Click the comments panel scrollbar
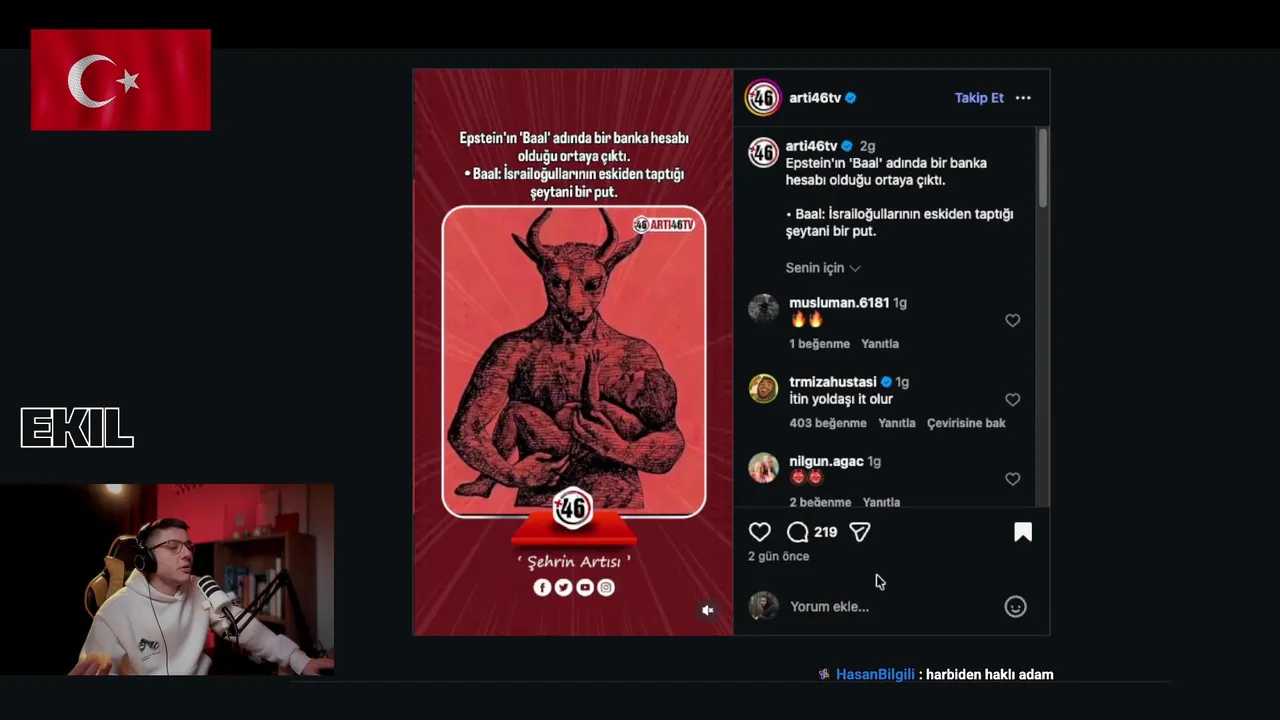 pyautogui.click(x=1042, y=170)
